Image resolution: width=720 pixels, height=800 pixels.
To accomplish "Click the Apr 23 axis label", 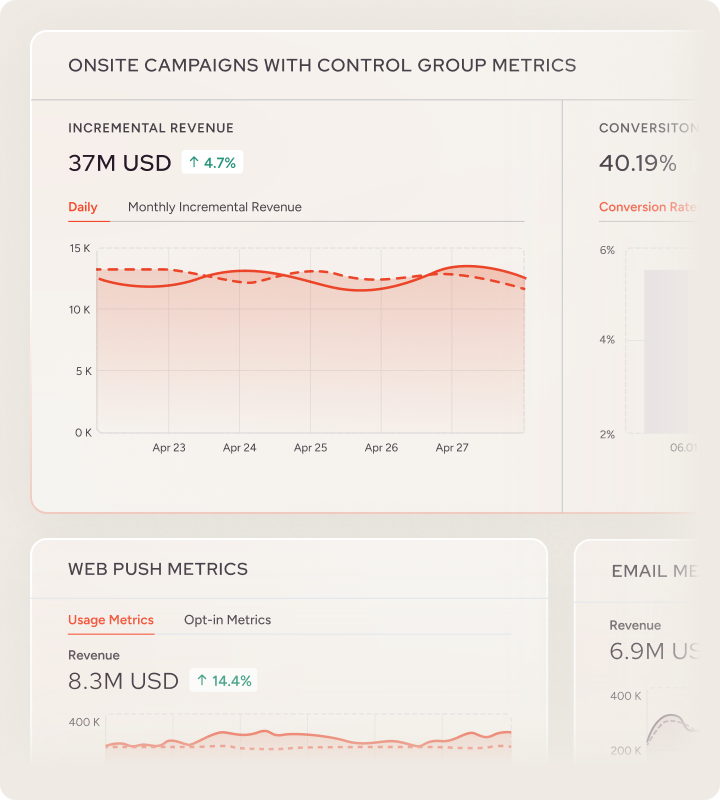I will [x=169, y=448].
